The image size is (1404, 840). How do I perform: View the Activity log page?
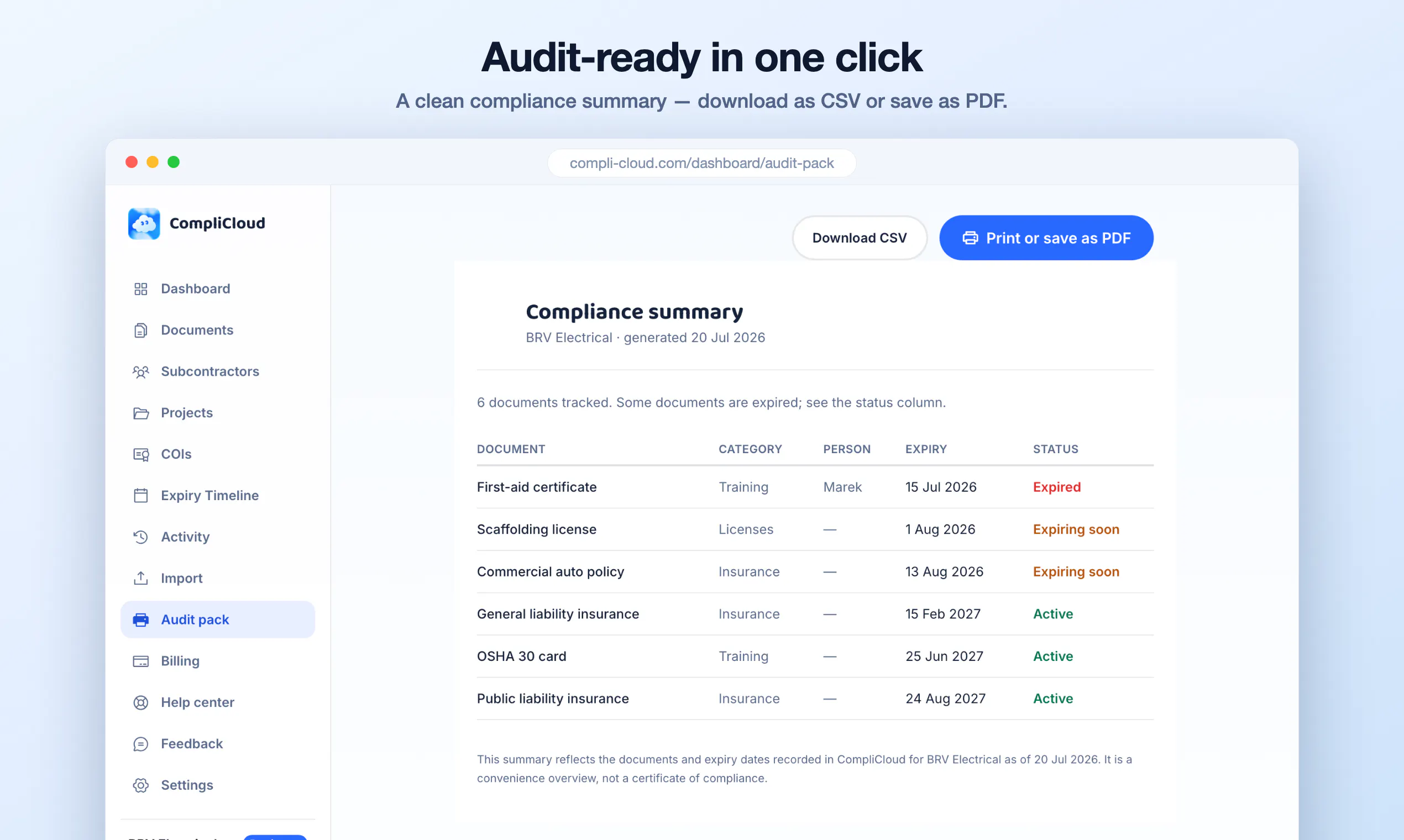pyautogui.click(x=217, y=537)
